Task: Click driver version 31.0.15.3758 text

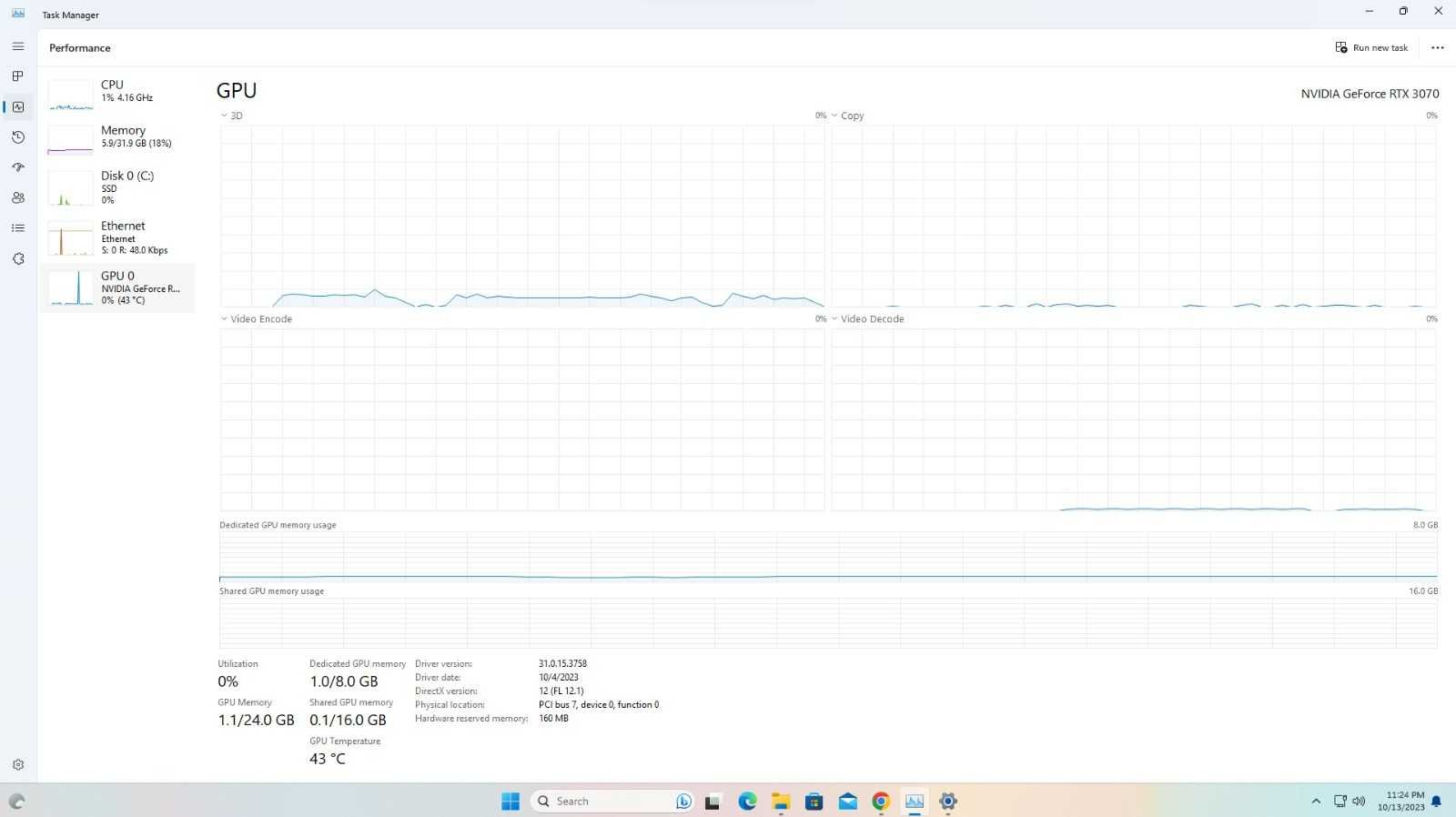Action: pyautogui.click(x=562, y=663)
